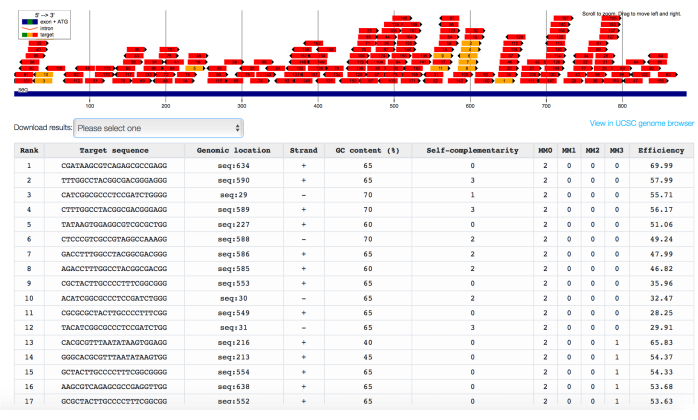This screenshot has width=698, height=420.
Task: Select orange target marker 3 in the viewer
Action: click(x=43, y=81)
